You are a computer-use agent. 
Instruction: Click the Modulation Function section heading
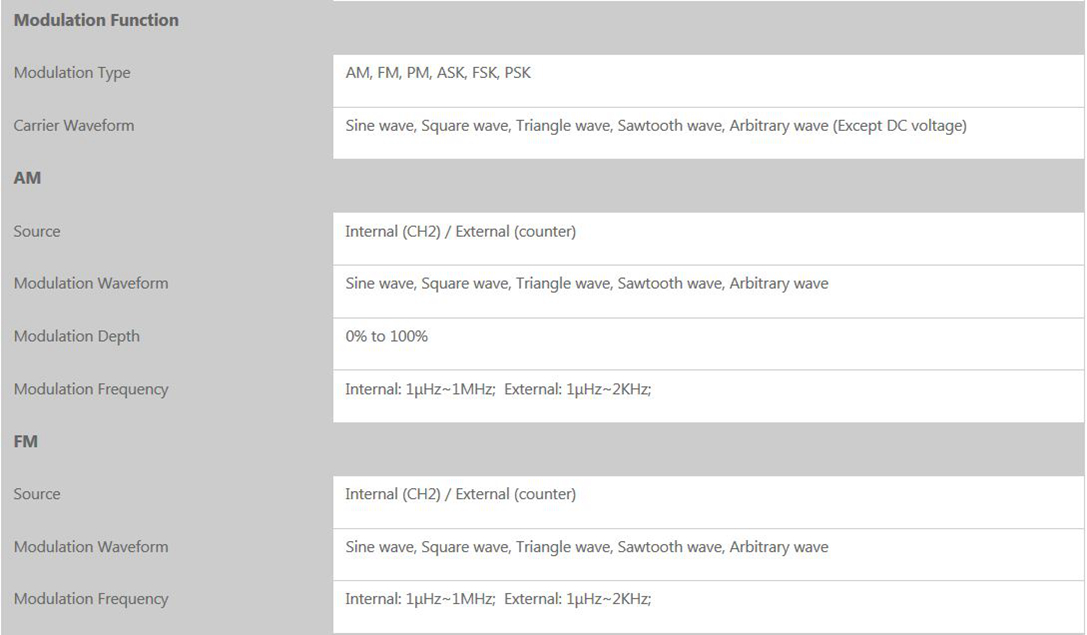96,20
